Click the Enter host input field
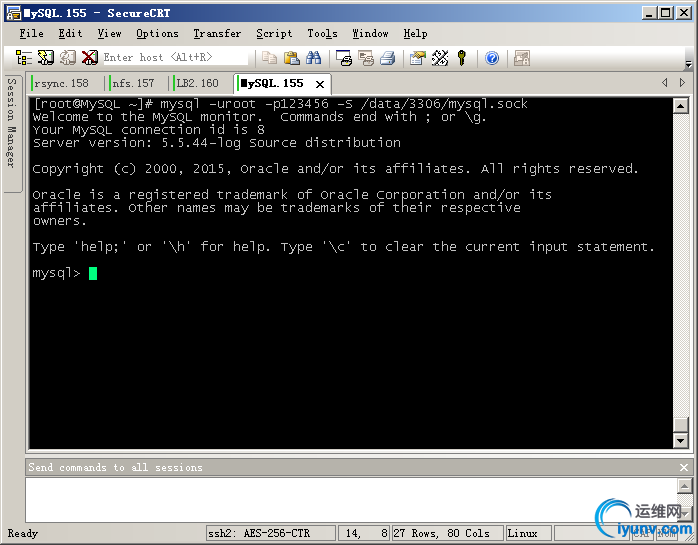 [x=175, y=57]
